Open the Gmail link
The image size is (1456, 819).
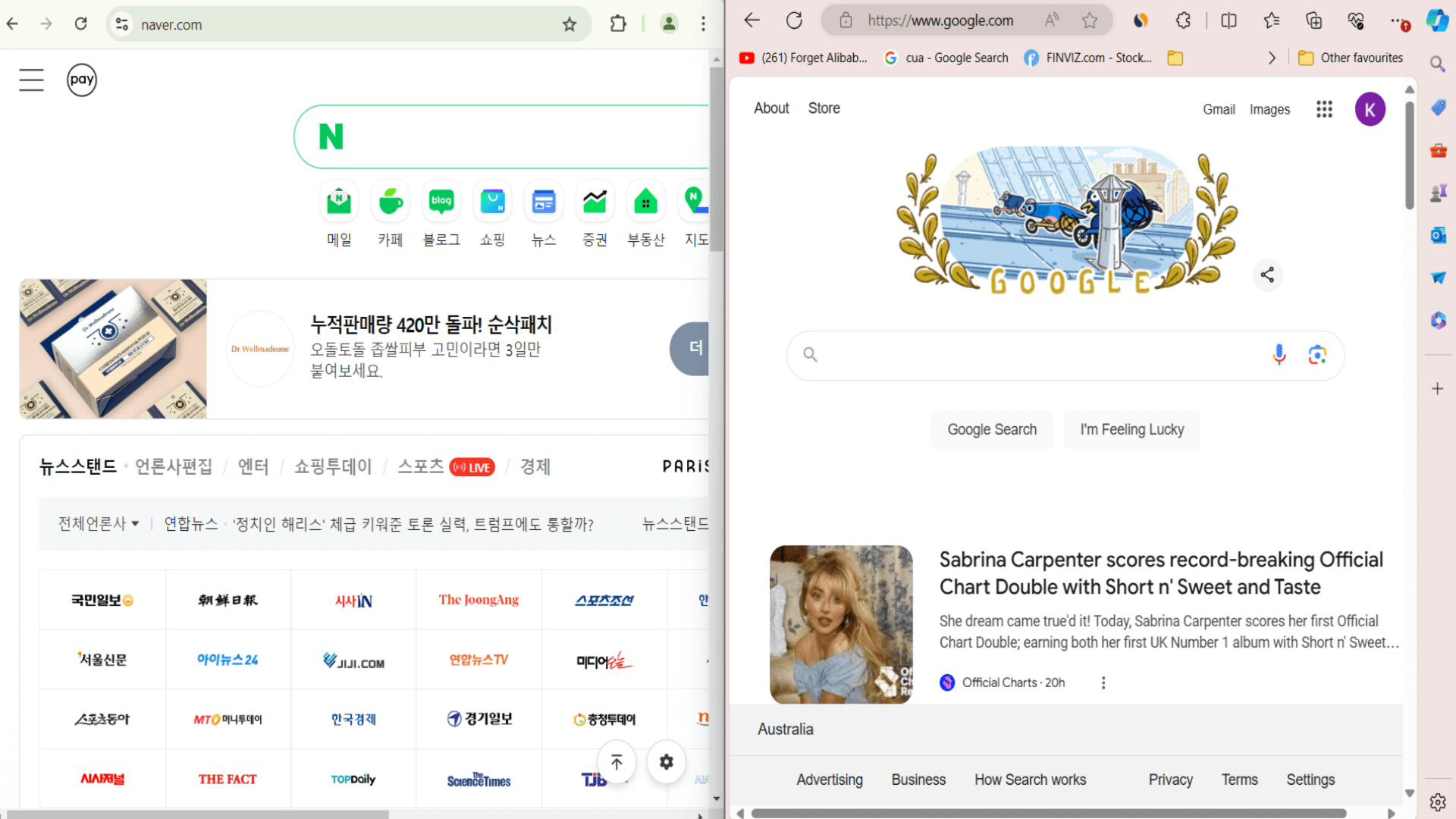pyautogui.click(x=1219, y=109)
